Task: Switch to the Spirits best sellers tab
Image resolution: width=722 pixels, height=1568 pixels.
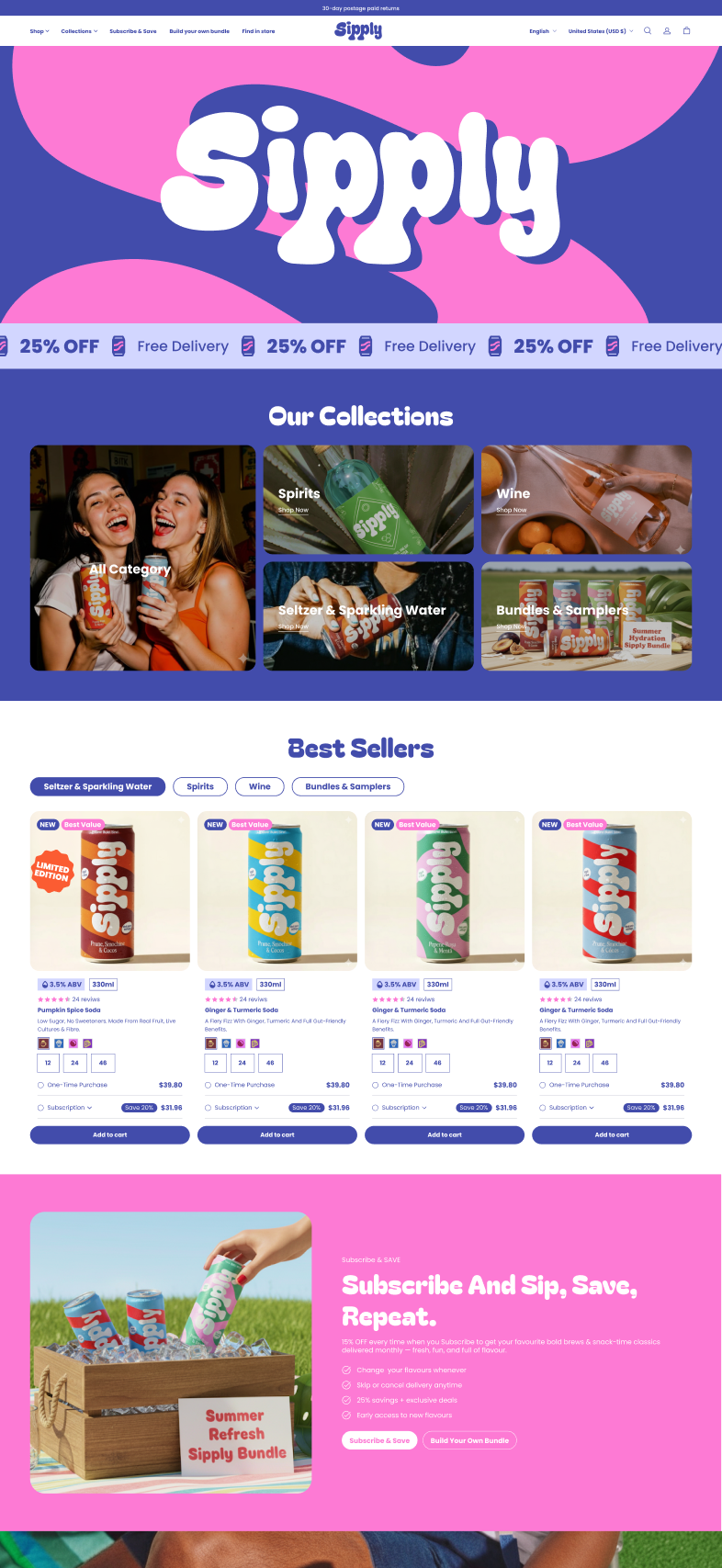Action: pos(200,786)
